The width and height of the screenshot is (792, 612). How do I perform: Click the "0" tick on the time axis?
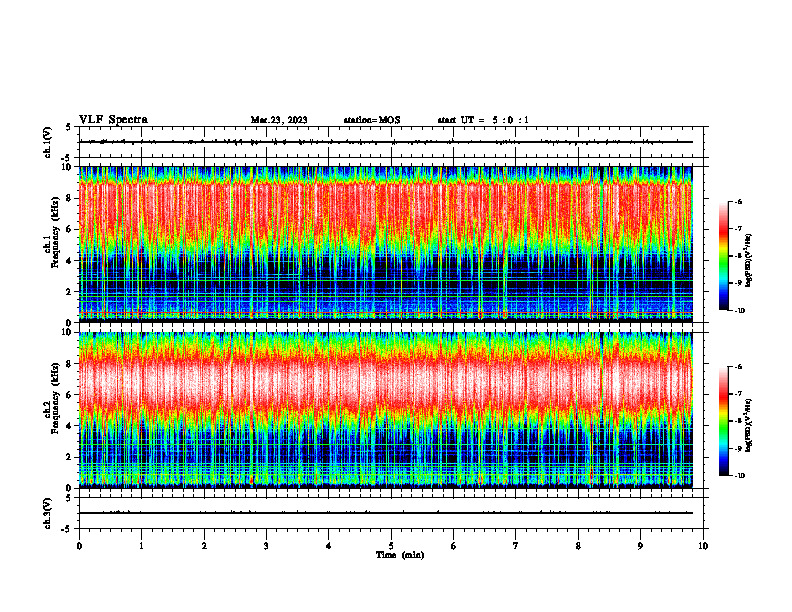point(79,546)
